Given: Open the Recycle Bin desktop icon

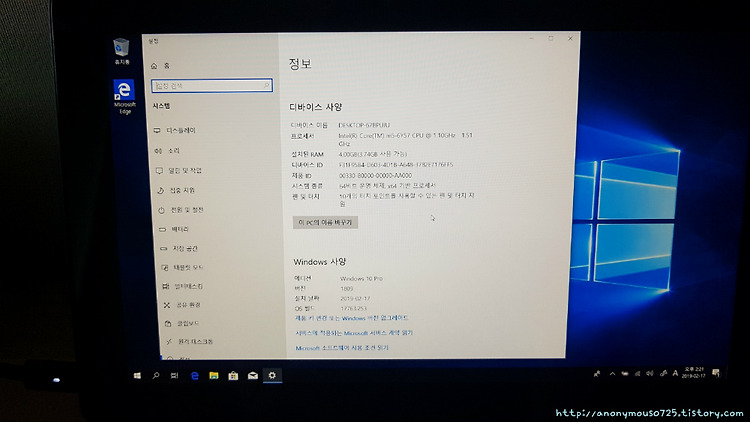Looking at the screenshot, I should [x=121, y=52].
